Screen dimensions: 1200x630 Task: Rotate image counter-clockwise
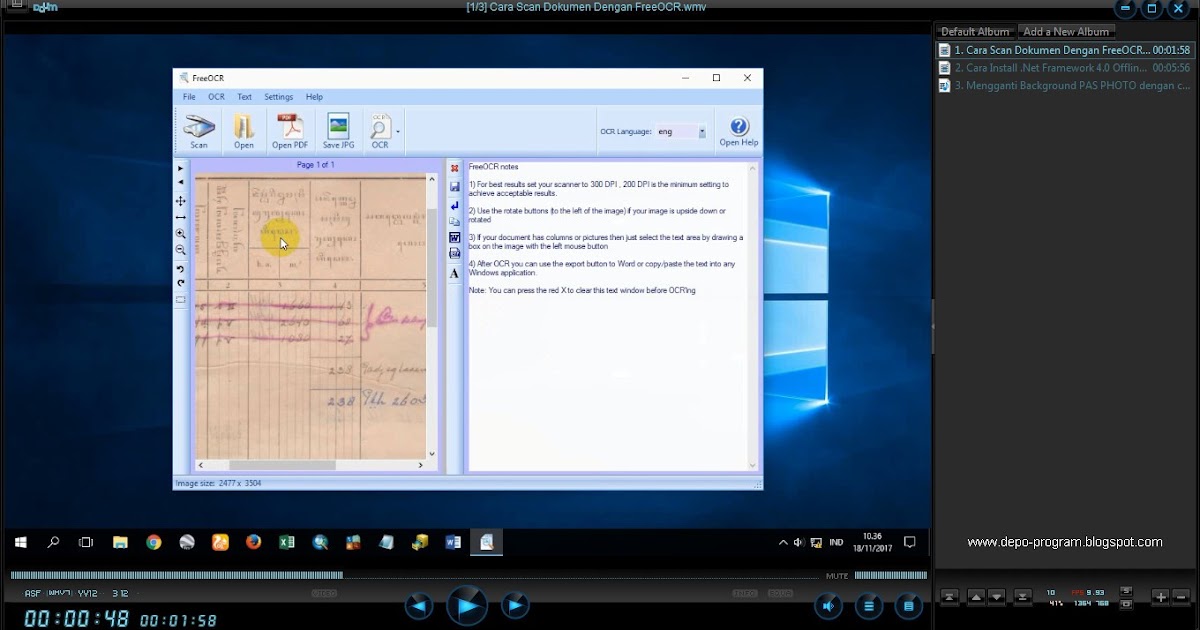181,269
